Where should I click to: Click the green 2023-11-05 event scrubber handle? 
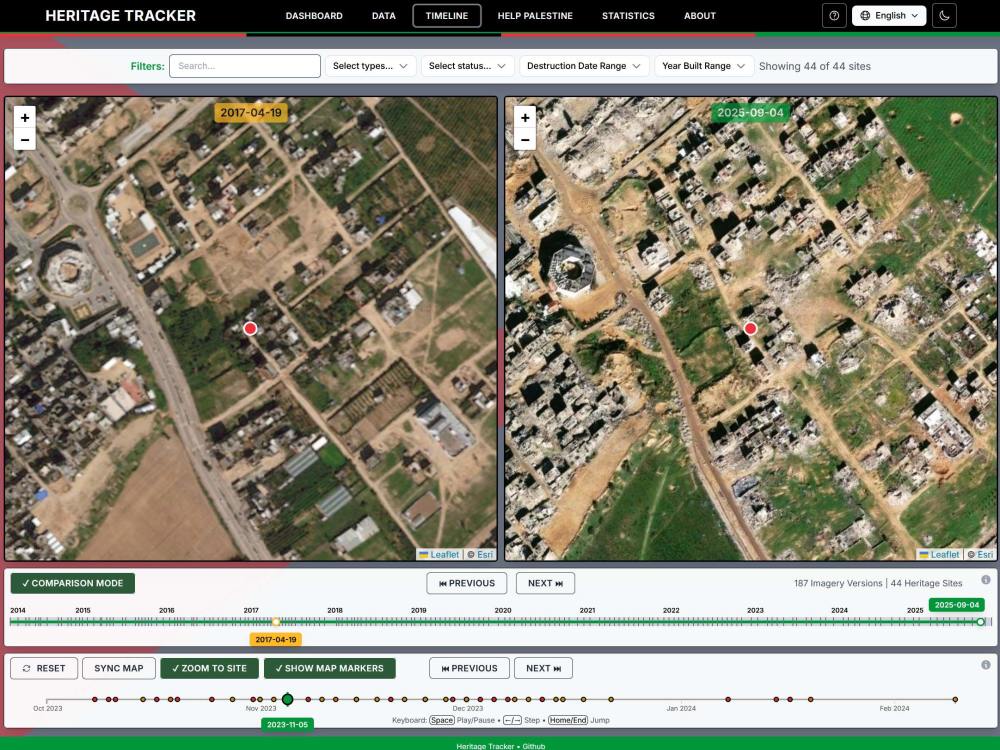[288, 700]
